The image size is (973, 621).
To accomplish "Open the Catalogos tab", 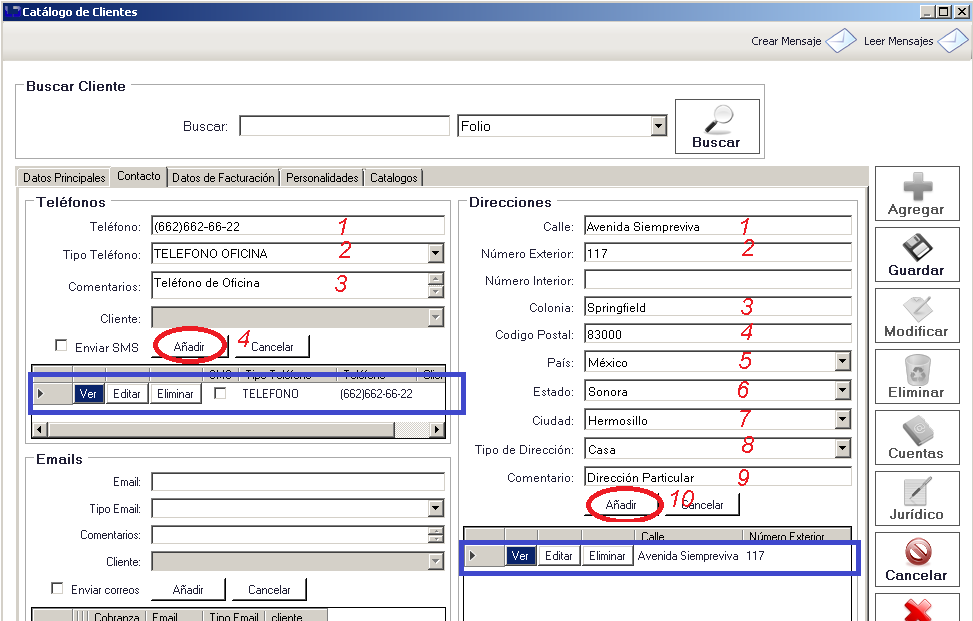I will pyautogui.click(x=394, y=177).
